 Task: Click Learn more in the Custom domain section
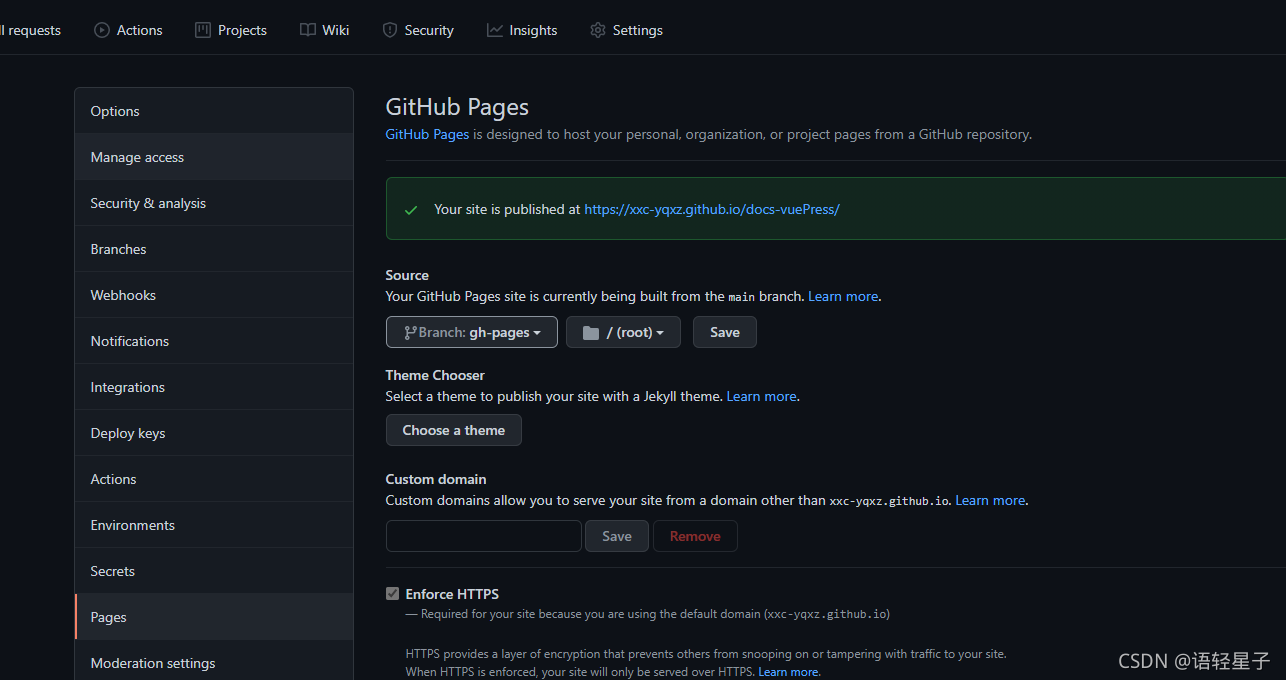[990, 500]
